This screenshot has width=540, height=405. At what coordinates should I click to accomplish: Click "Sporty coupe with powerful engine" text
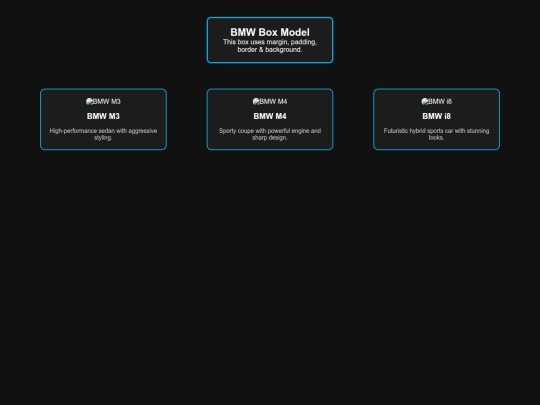[x=270, y=134]
